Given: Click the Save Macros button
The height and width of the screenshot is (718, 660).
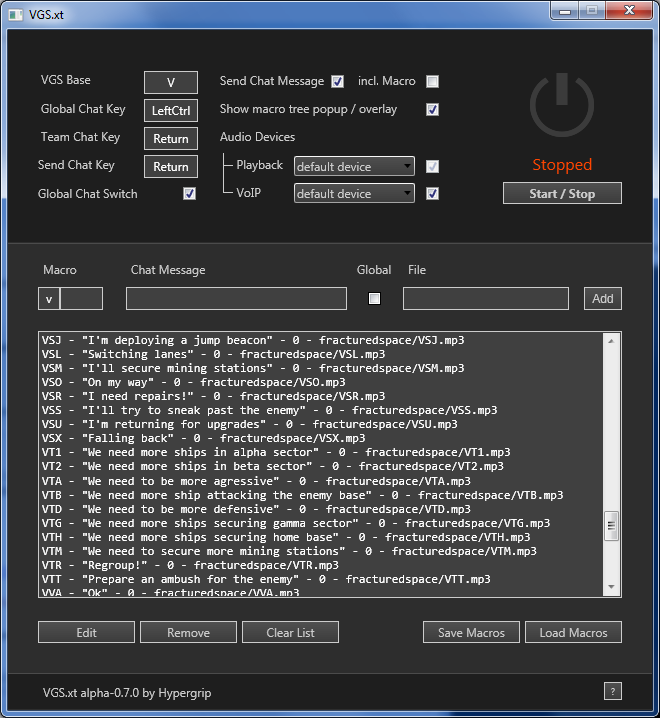Looking at the screenshot, I should (x=471, y=632).
